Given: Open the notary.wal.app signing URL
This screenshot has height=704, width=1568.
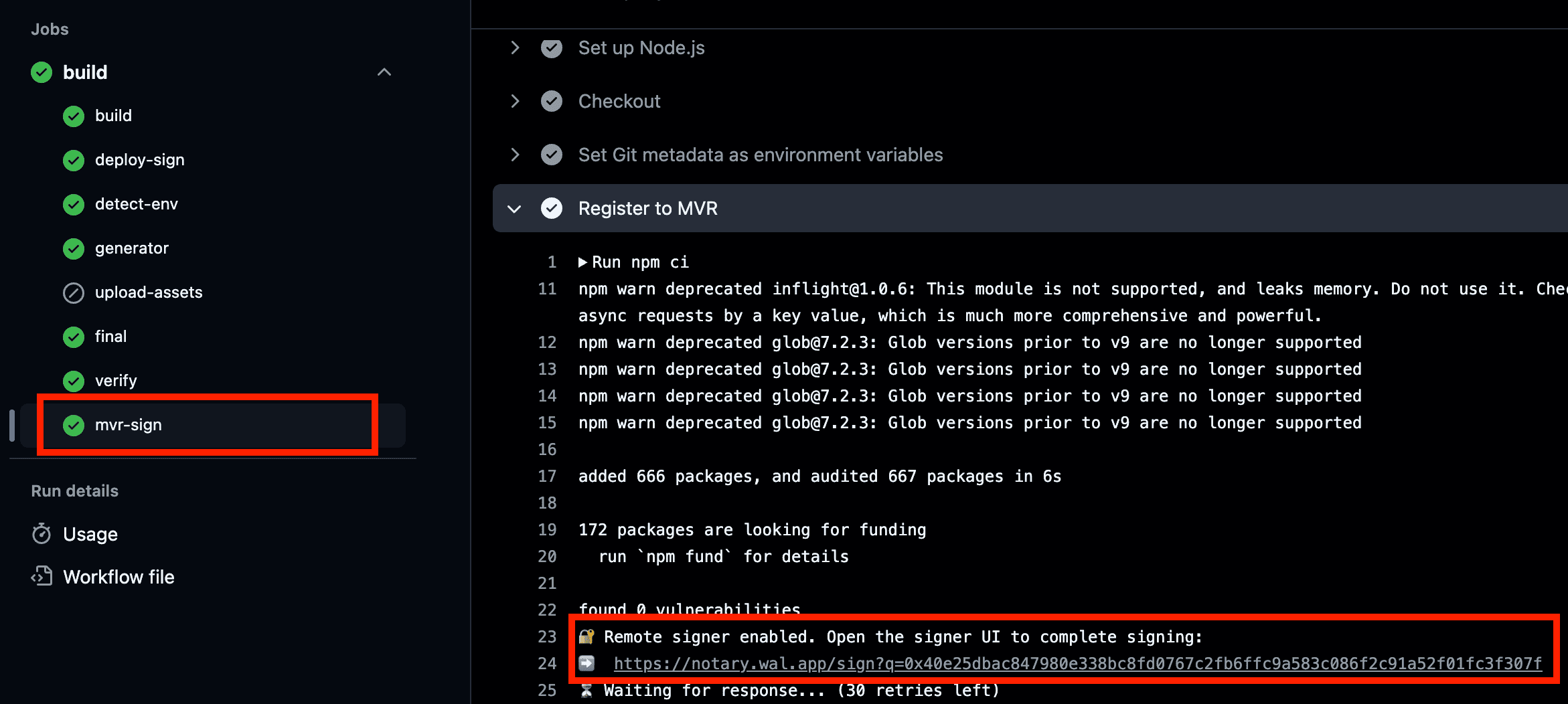Looking at the screenshot, I should tap(1078, 663).
